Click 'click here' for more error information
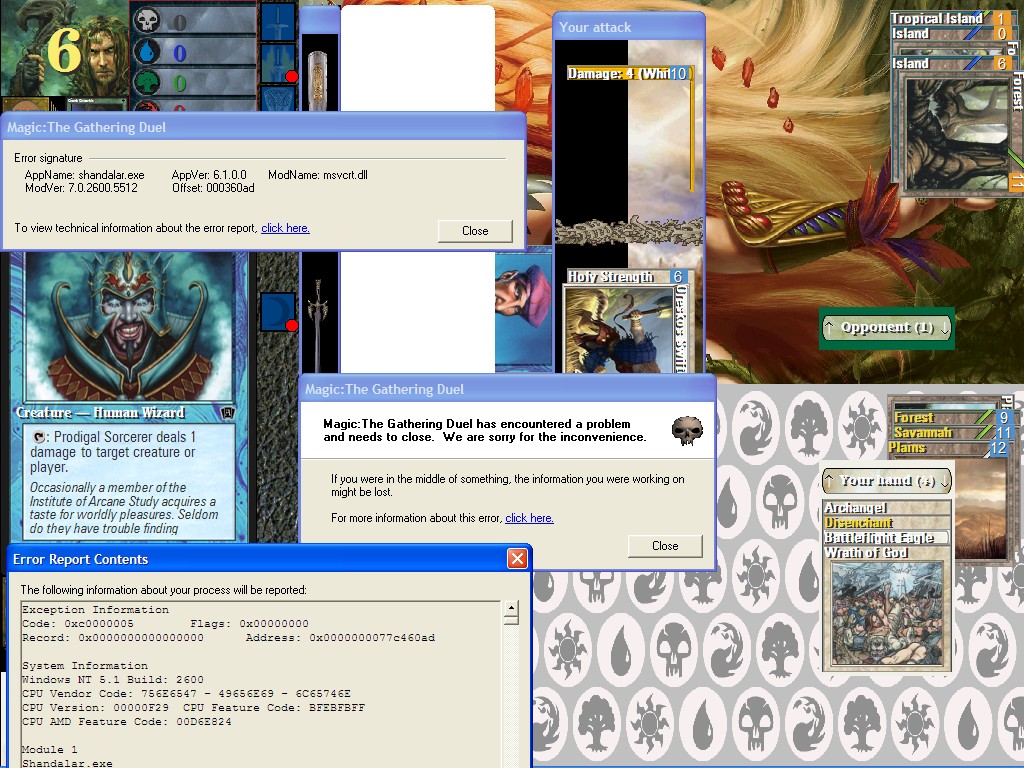This screenshot has width=1024, height=768. 529,518
